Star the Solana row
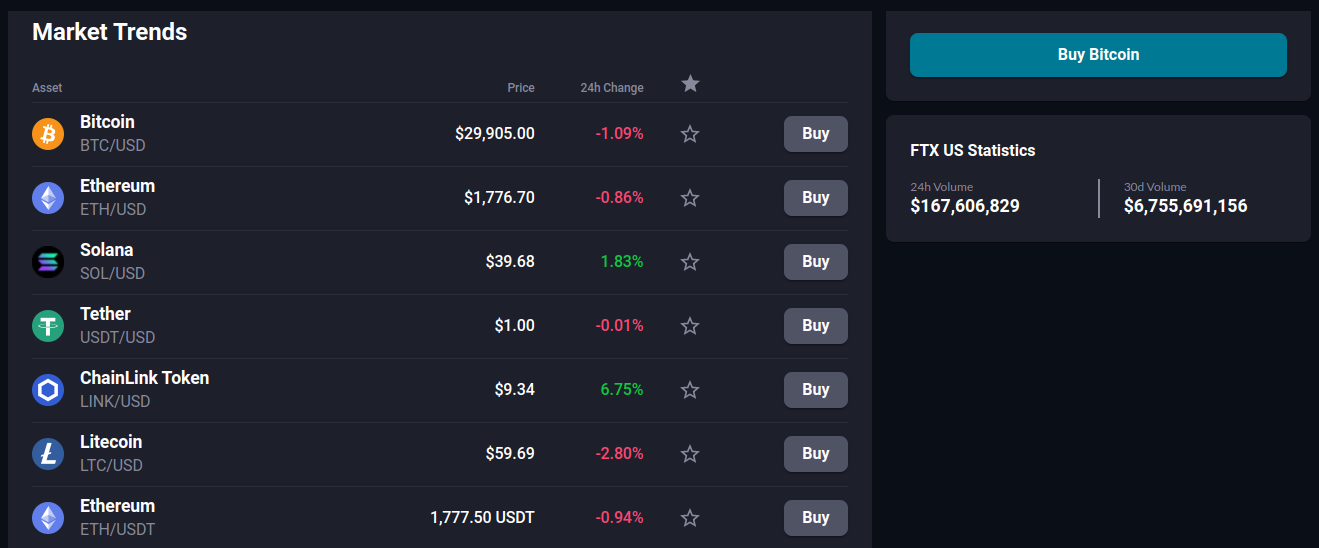This screenshot has height=548, width=1319. [690, 262]
